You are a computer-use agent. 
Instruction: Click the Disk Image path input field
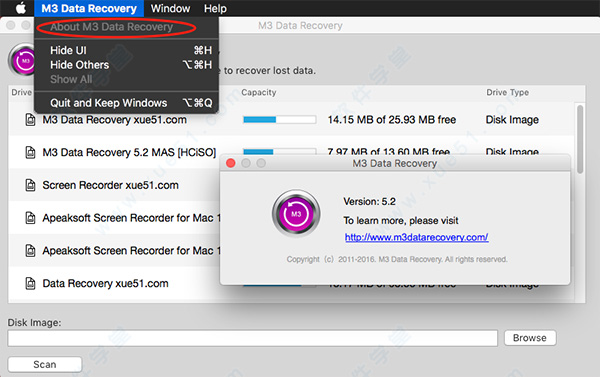[x=253, y=338]
